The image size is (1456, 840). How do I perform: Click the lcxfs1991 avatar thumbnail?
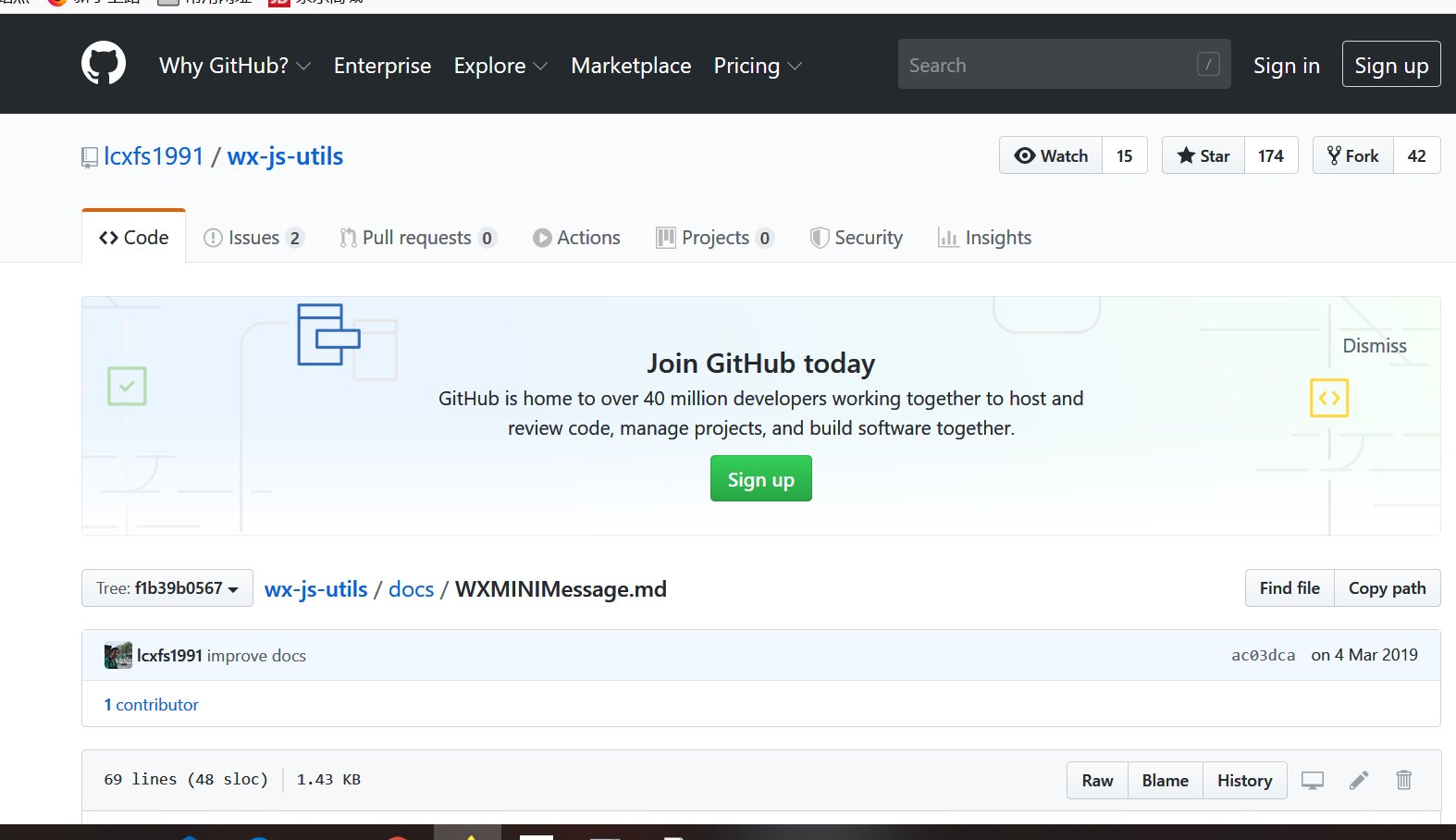118,655
